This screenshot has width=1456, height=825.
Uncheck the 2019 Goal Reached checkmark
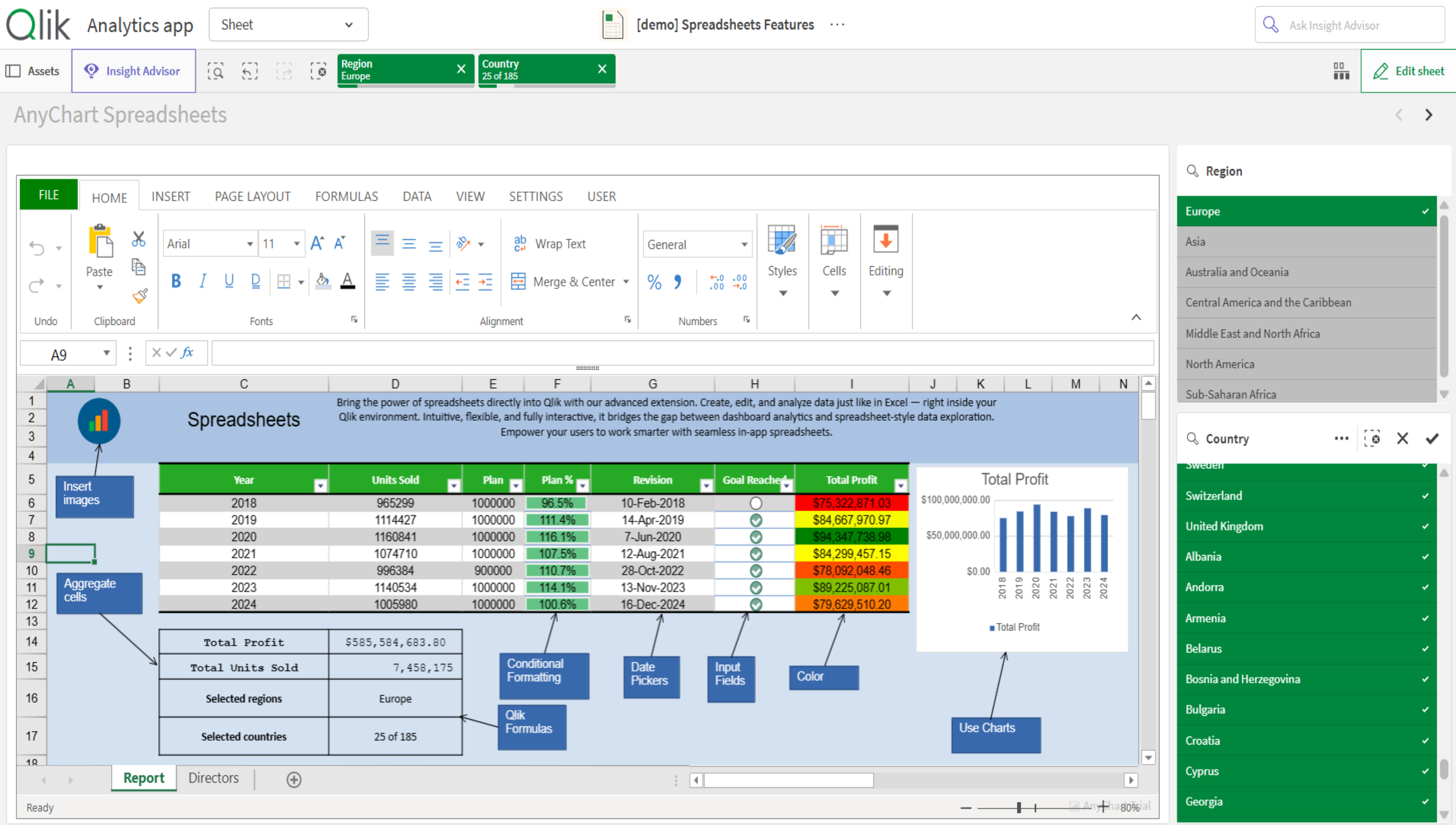point(755,520)
